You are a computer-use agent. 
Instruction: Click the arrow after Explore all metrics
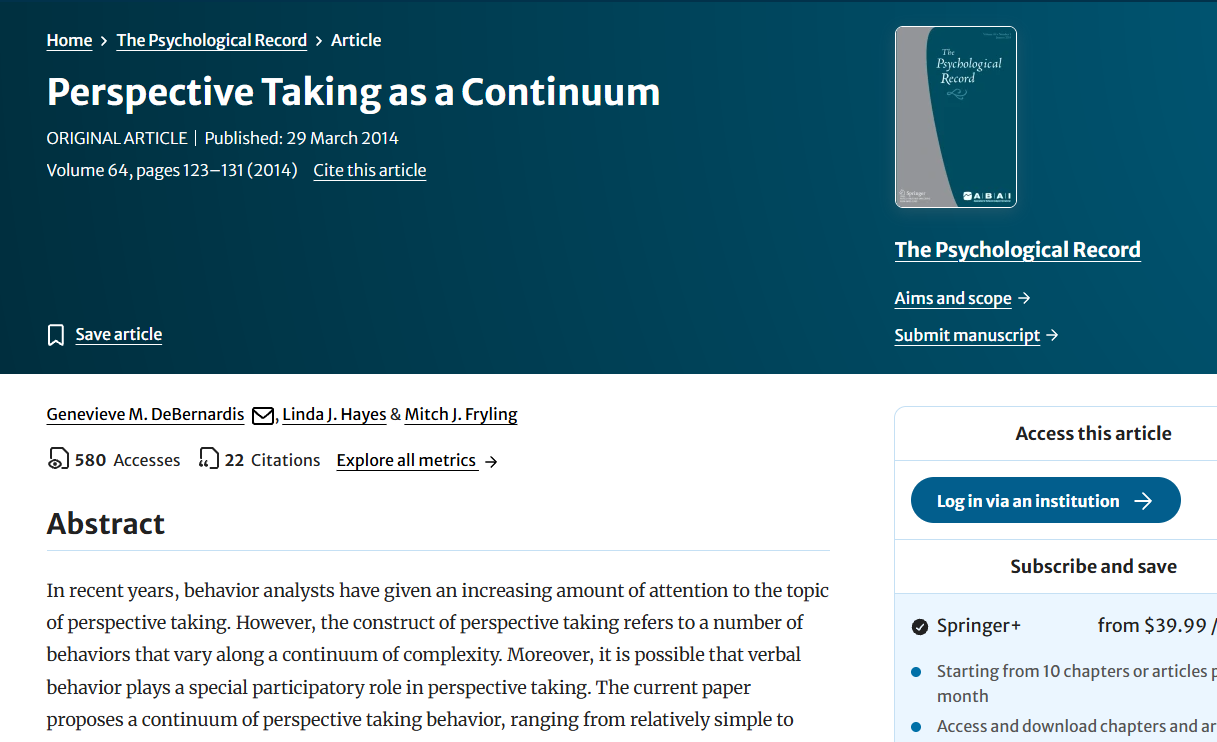491,461
